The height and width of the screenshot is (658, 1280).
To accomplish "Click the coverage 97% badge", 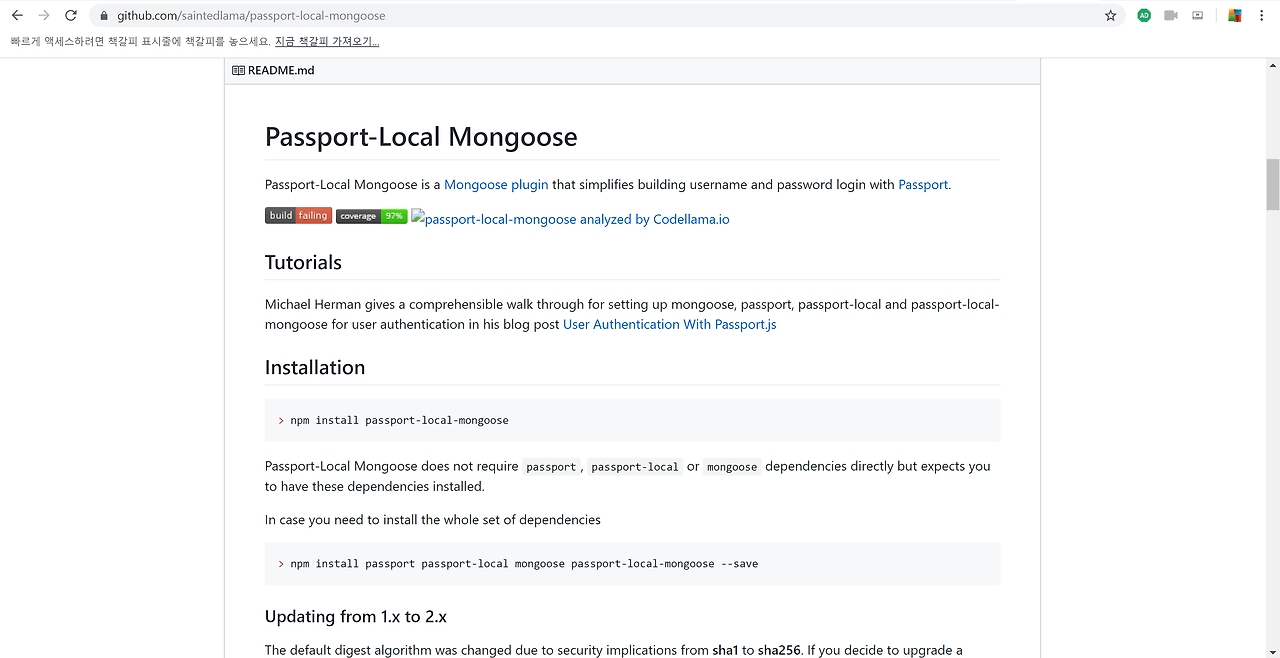I will pyautogui.click(x=371, y=216).
